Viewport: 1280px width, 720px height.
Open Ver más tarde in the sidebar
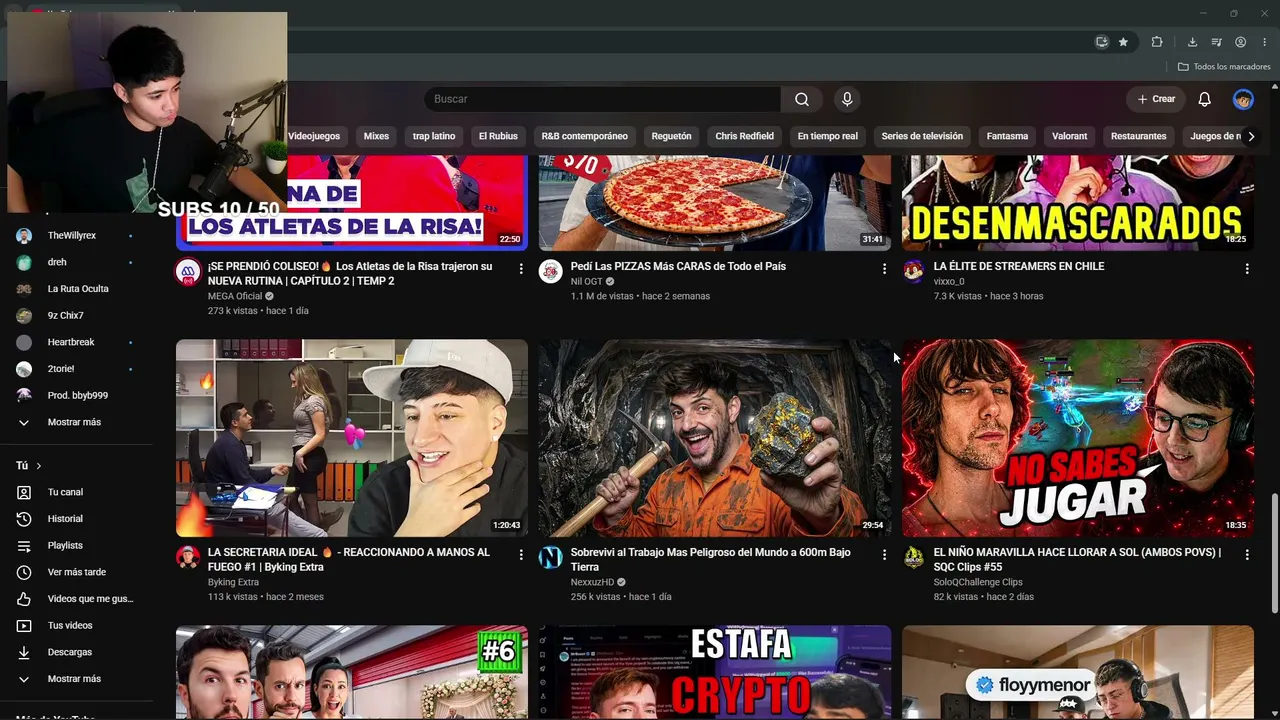coord(76,572)
